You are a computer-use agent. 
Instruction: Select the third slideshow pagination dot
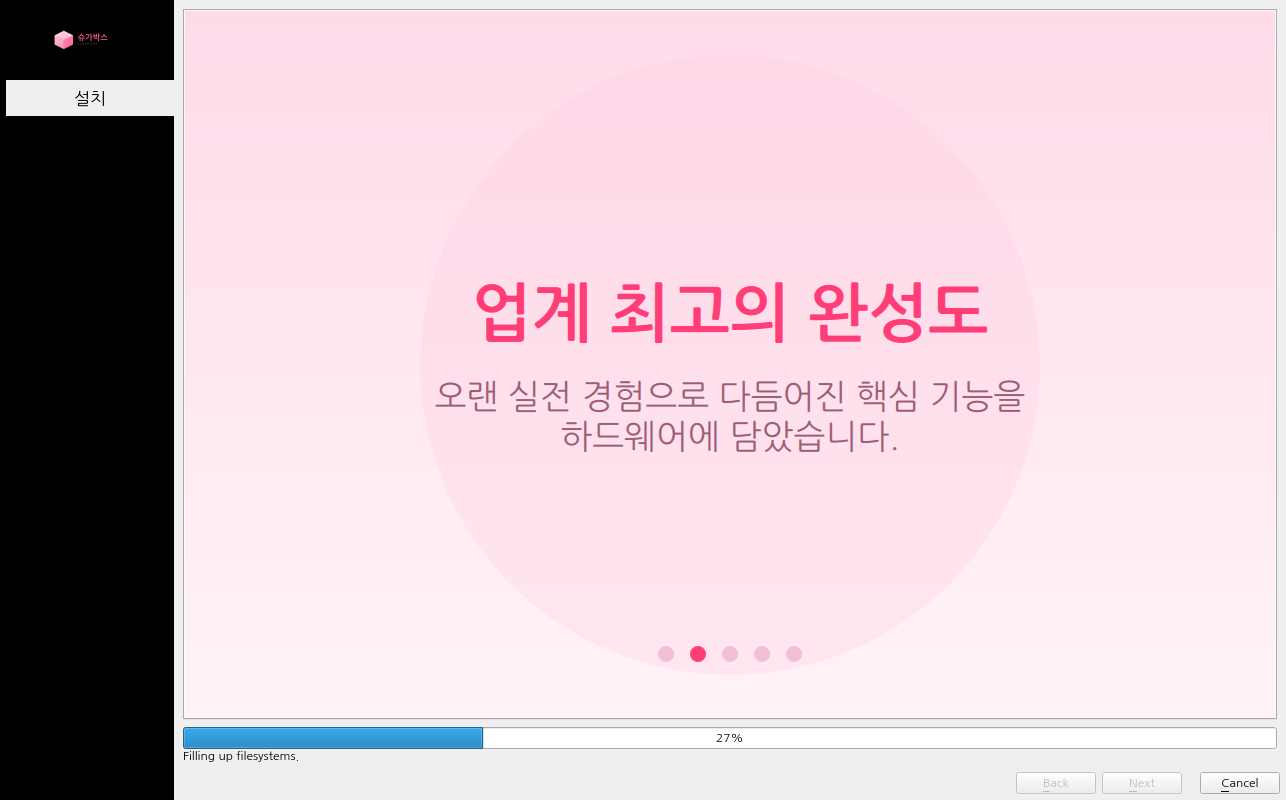pyautogui.click(x=730, y=654)
